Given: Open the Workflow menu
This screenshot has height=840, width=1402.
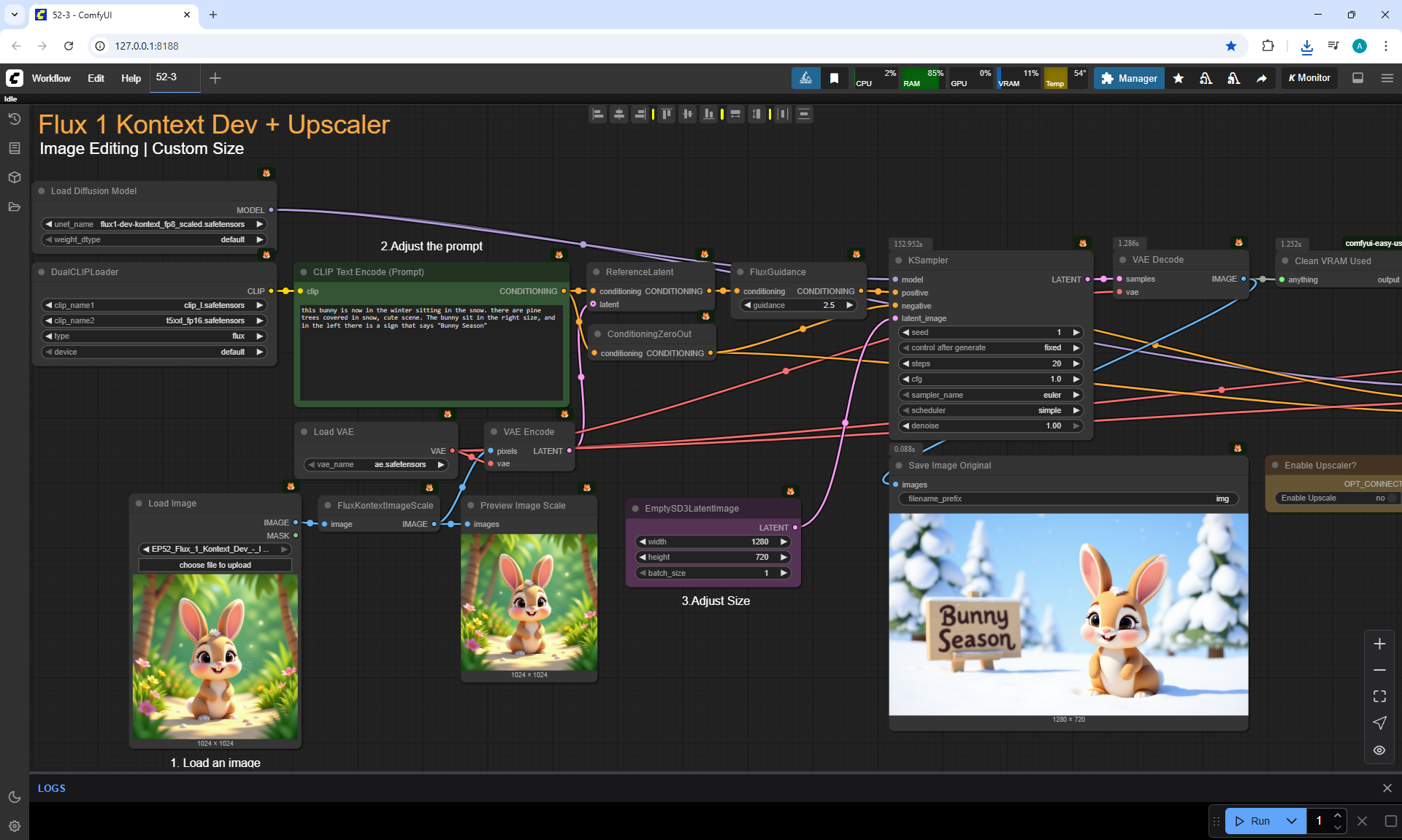Looking at the screenshot, I should click(x=51, y=78).
